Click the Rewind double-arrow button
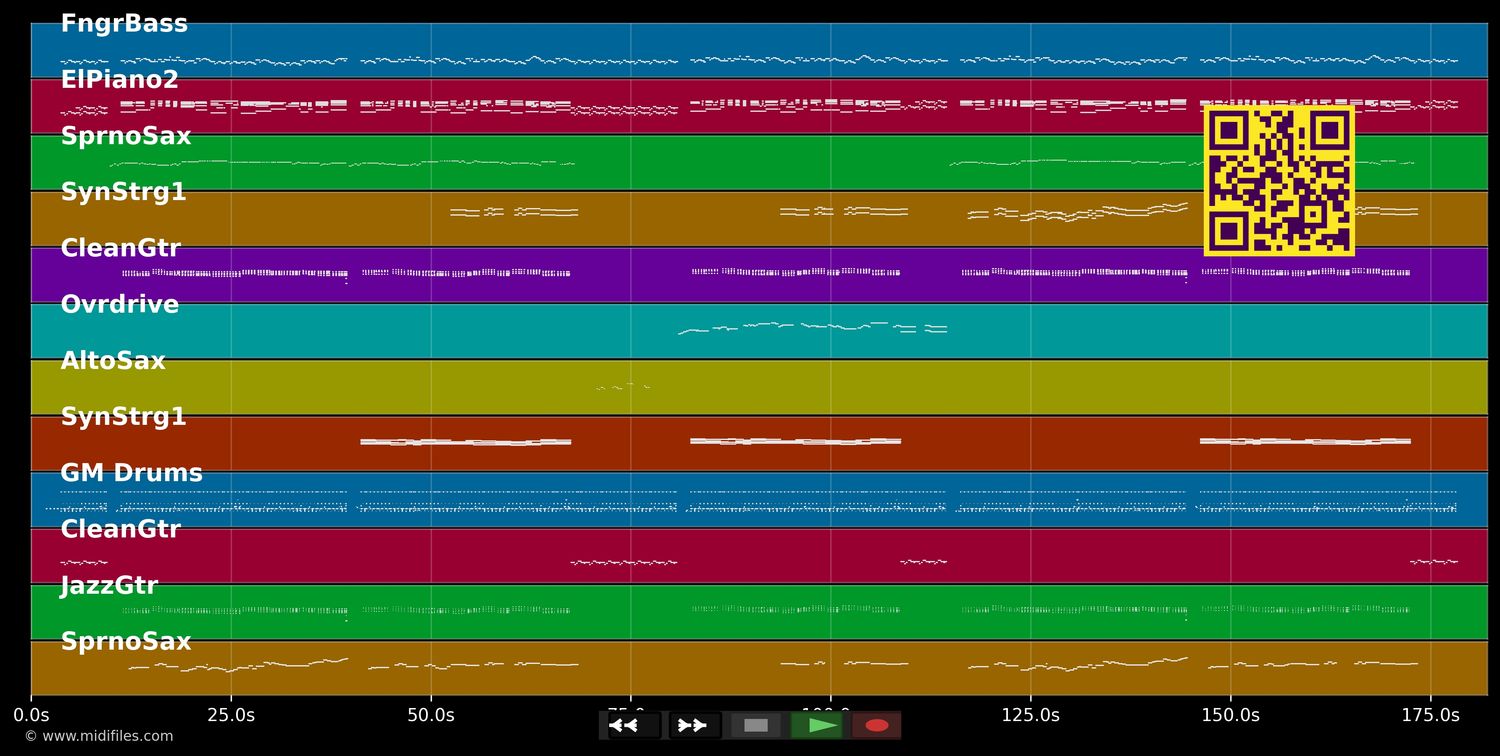Viewport: 1500px width, 756px height. 632,725
